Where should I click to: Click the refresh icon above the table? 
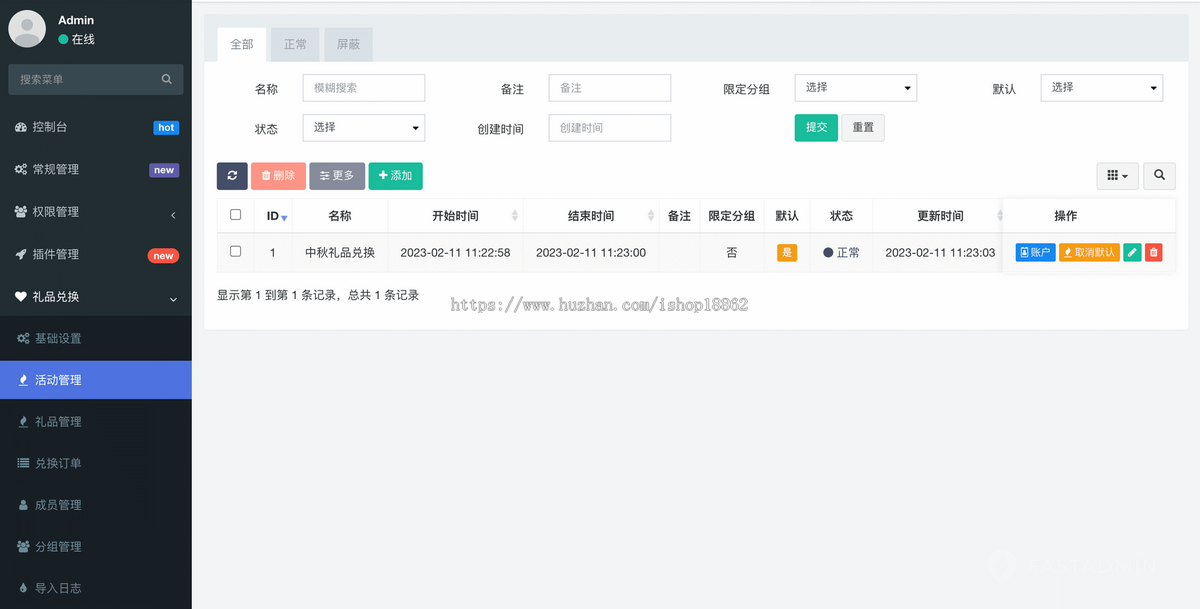[232, 175]
